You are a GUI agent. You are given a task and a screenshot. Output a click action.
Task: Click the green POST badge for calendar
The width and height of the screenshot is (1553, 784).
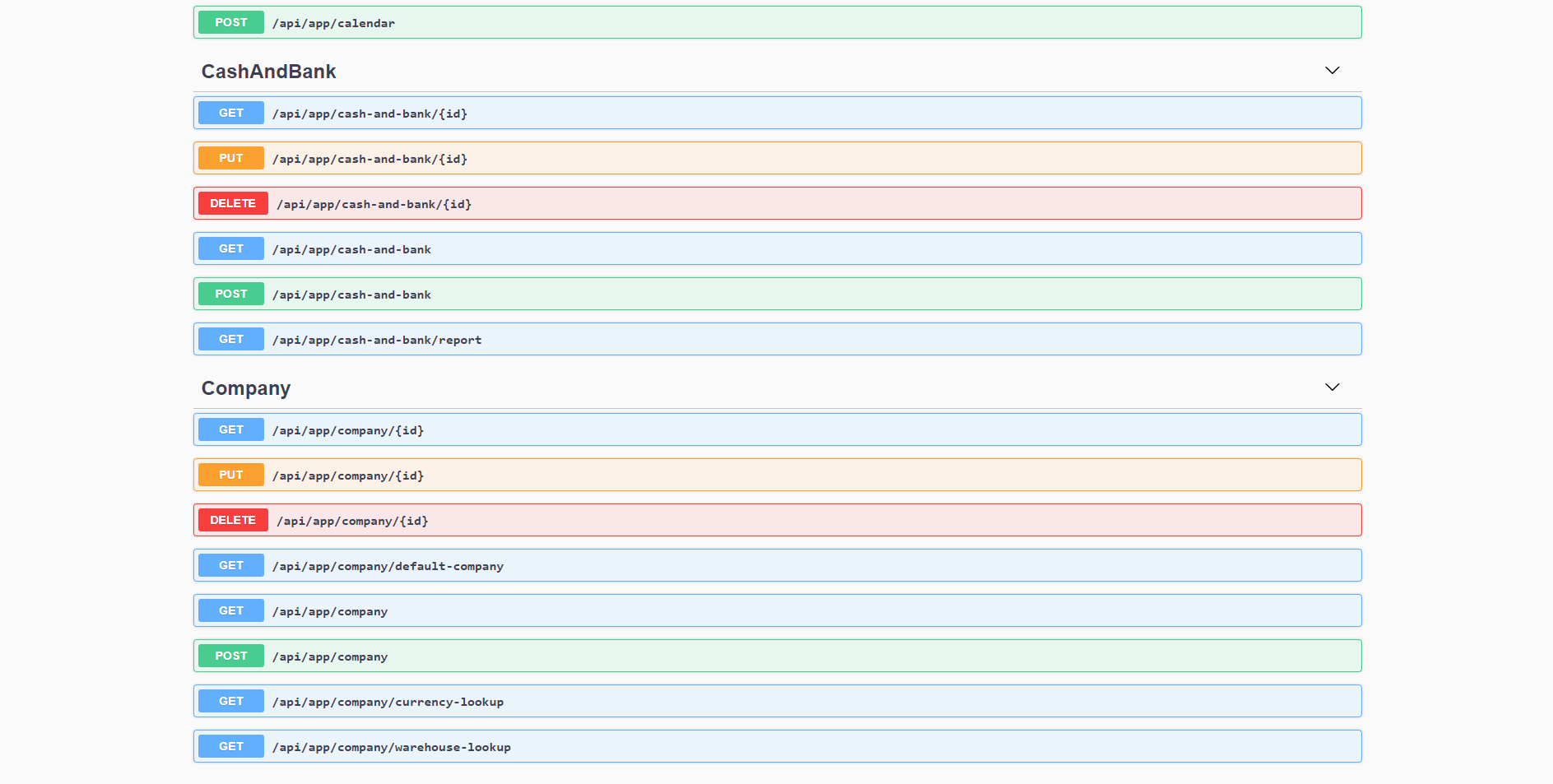pyautogui.click(x=231, y=22)
